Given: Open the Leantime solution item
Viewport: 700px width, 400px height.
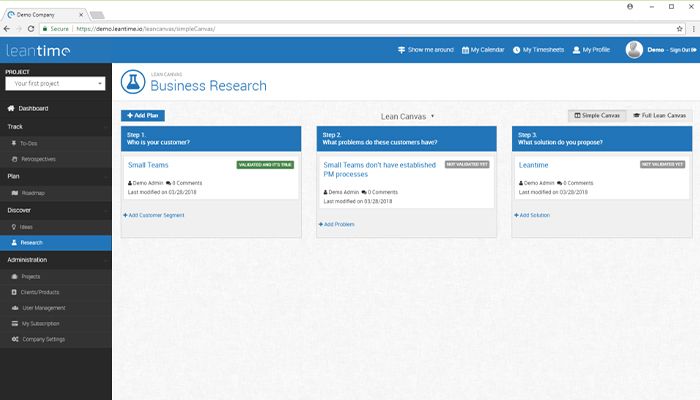Looking at the screenshot, I should [x=533, y=165].
